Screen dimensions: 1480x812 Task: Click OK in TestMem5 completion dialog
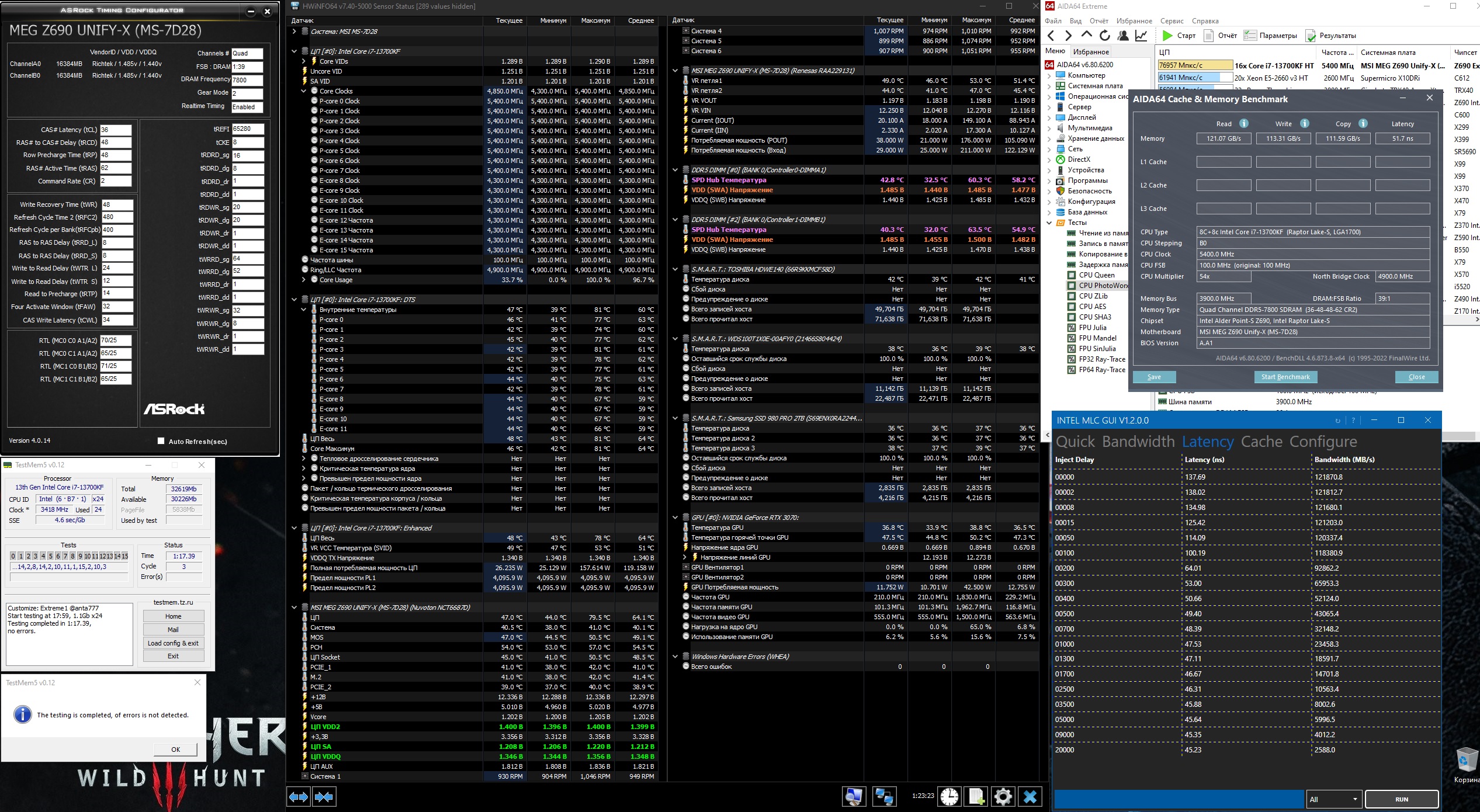pos(175,749)
